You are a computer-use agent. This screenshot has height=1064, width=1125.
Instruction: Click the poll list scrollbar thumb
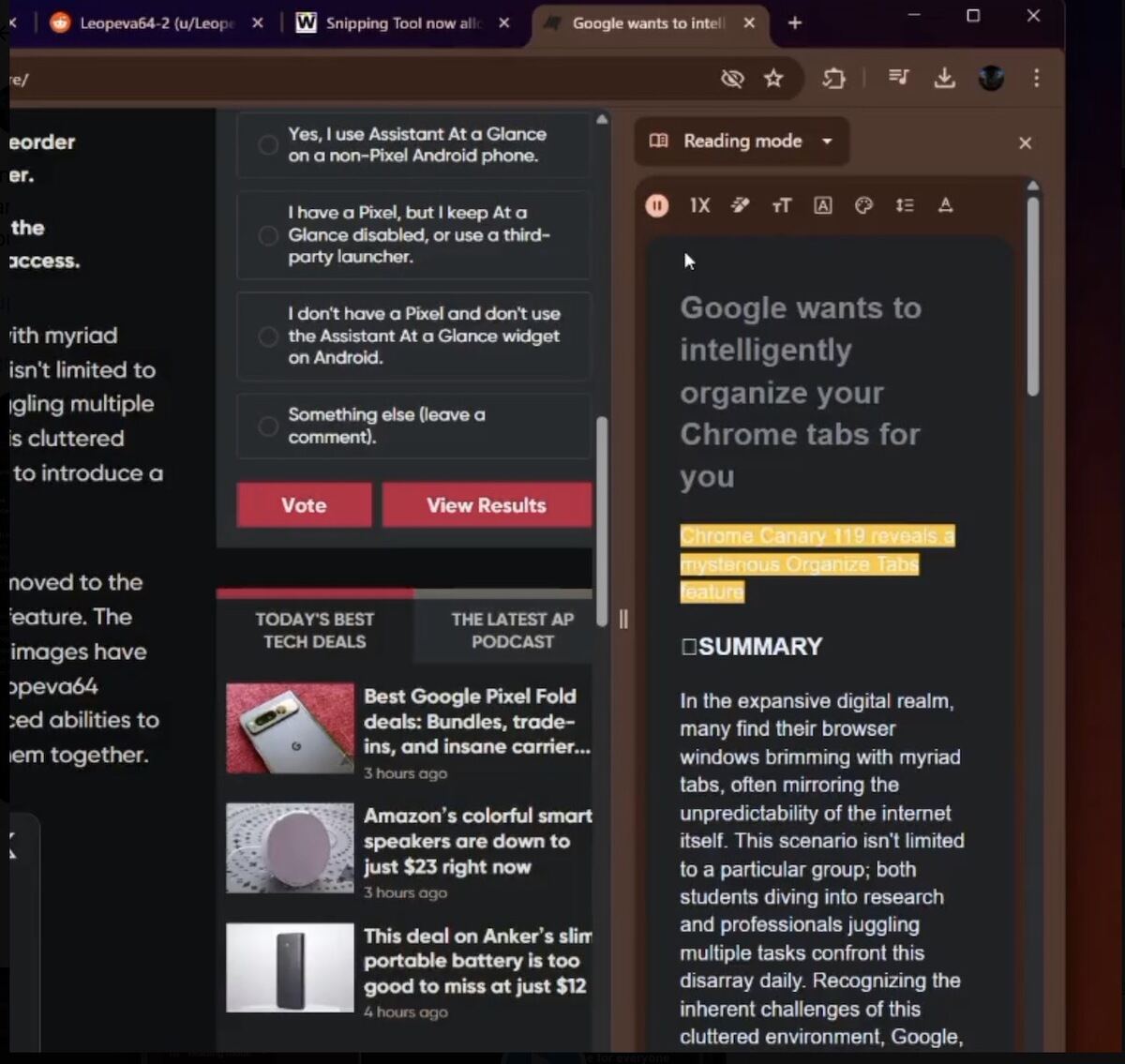click(602, 520)
